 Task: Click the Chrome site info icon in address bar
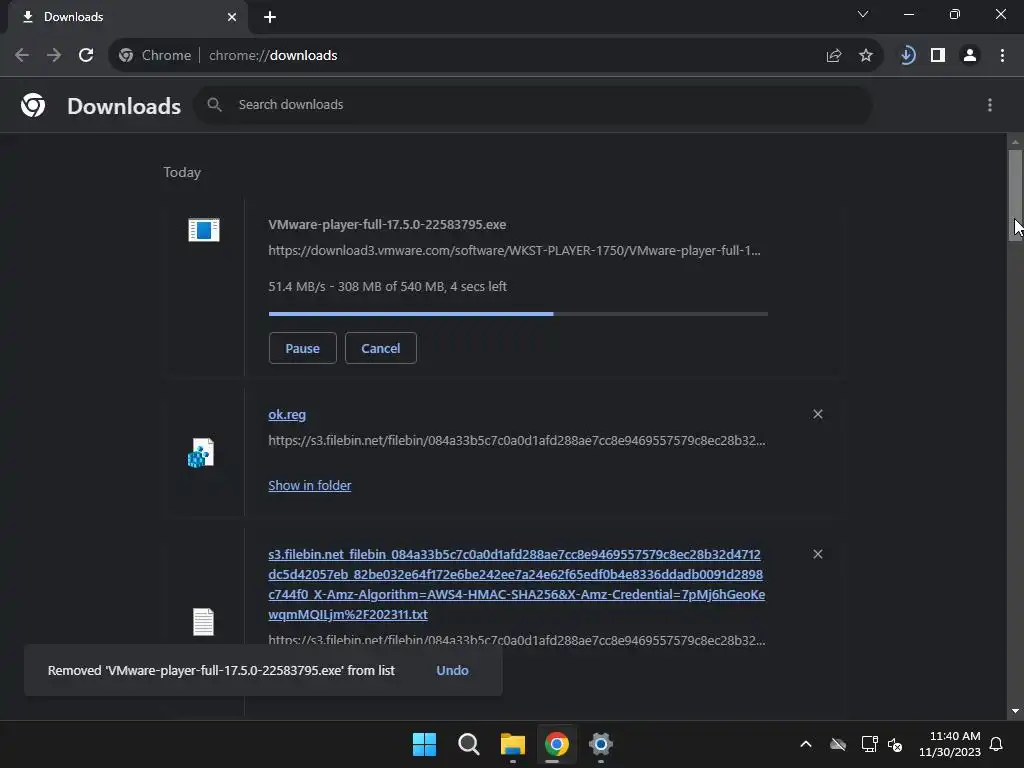tap(126, 56)
